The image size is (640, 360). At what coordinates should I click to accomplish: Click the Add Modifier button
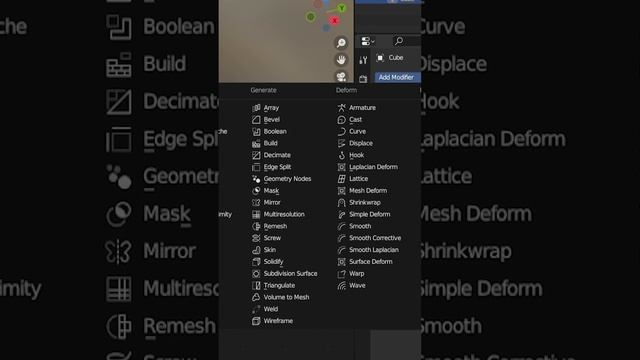[x=397, y=77]
